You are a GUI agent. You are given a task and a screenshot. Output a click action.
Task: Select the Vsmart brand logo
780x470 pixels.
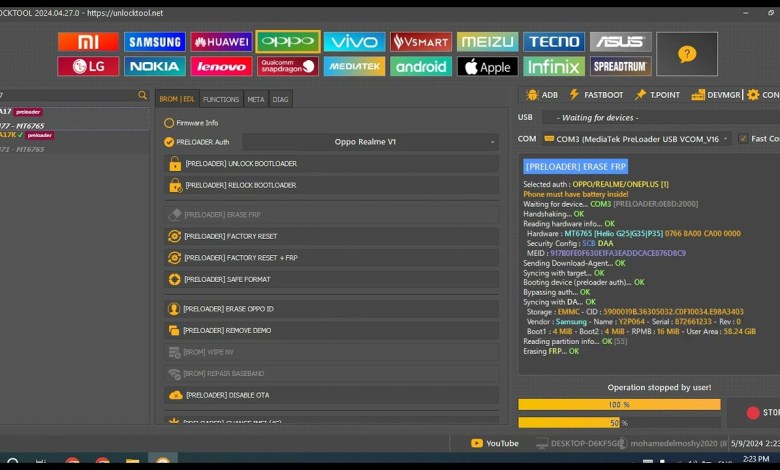[421, 42]
